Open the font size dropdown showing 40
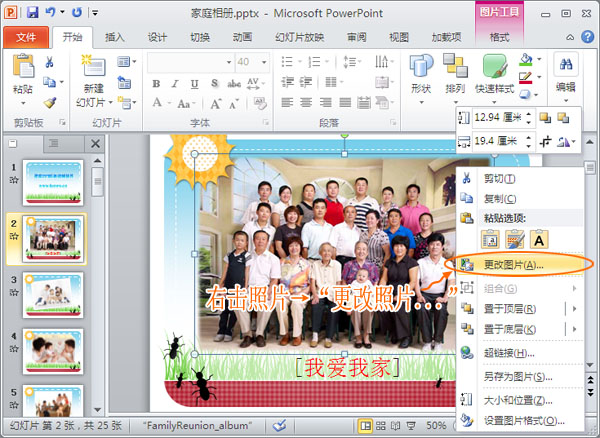 pos(264,62)
